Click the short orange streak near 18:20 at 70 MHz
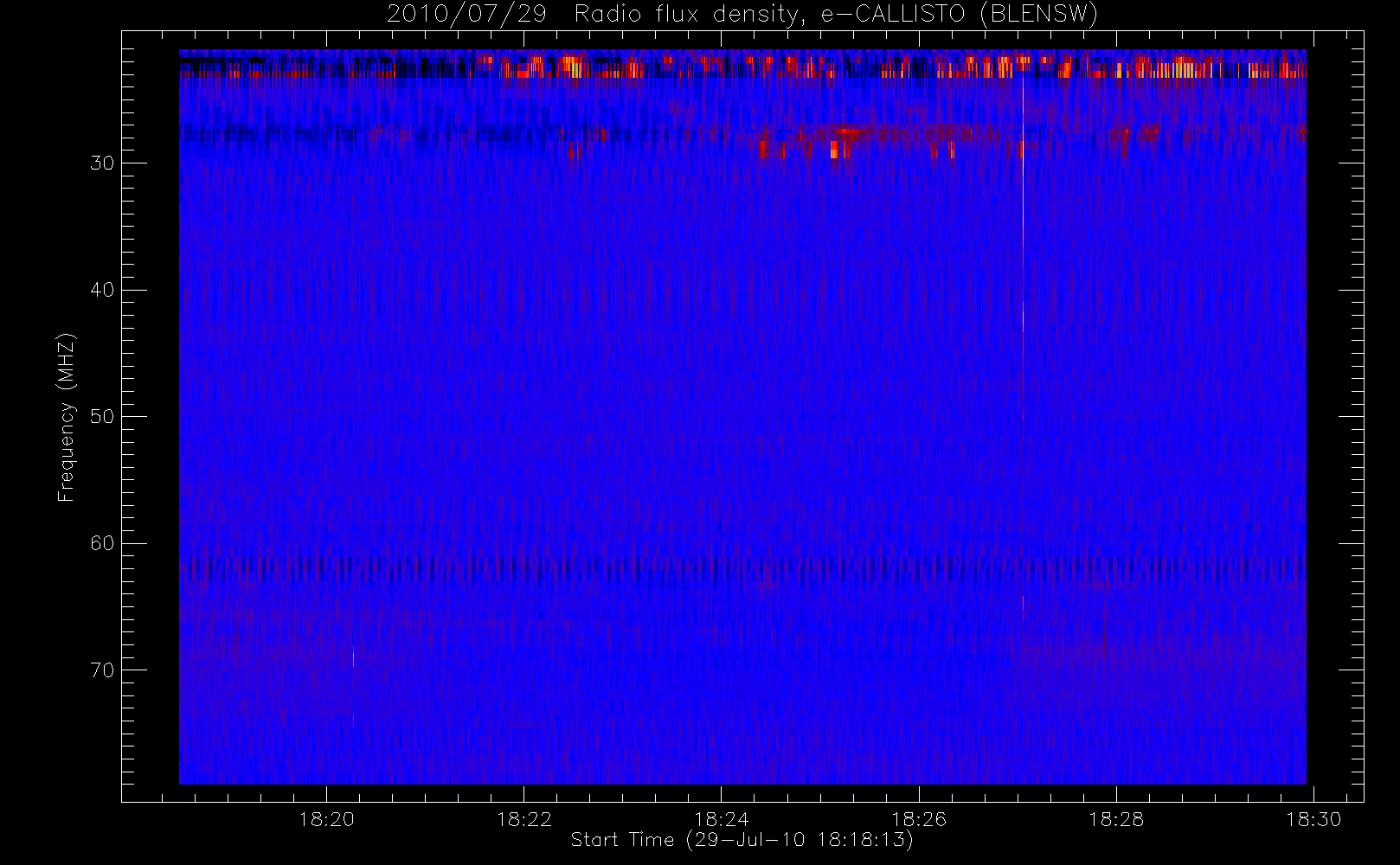 [353, 657]
